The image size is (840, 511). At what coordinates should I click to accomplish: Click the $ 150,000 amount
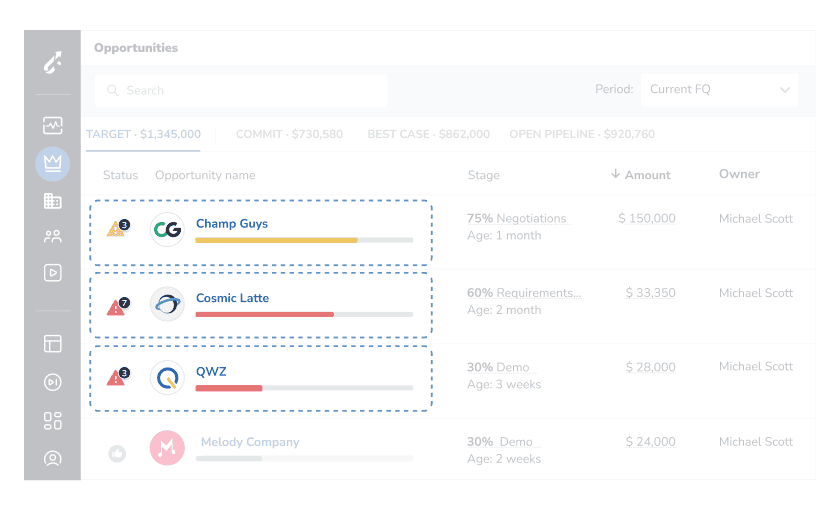coord(647,219)
